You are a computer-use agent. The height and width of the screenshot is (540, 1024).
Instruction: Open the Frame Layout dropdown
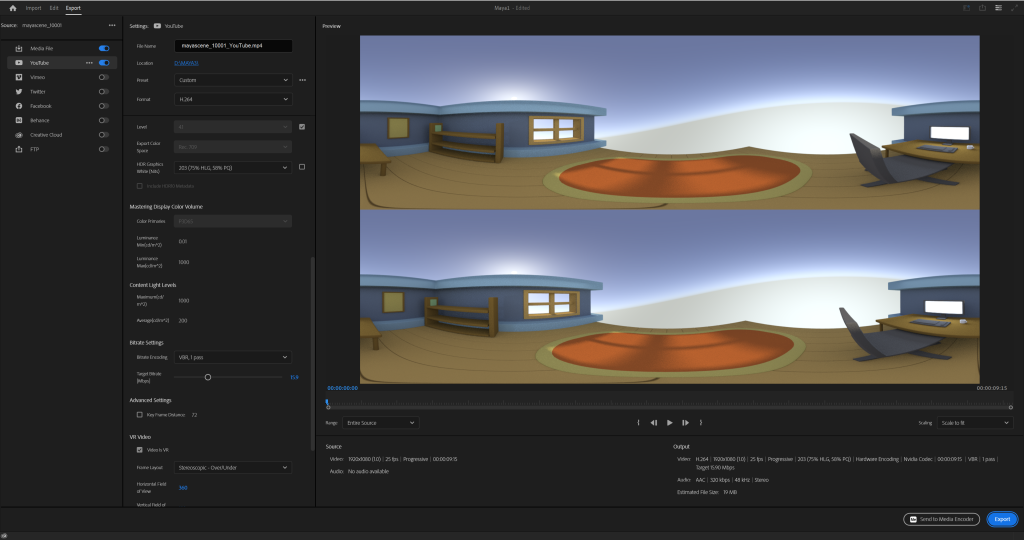point(233,468)
